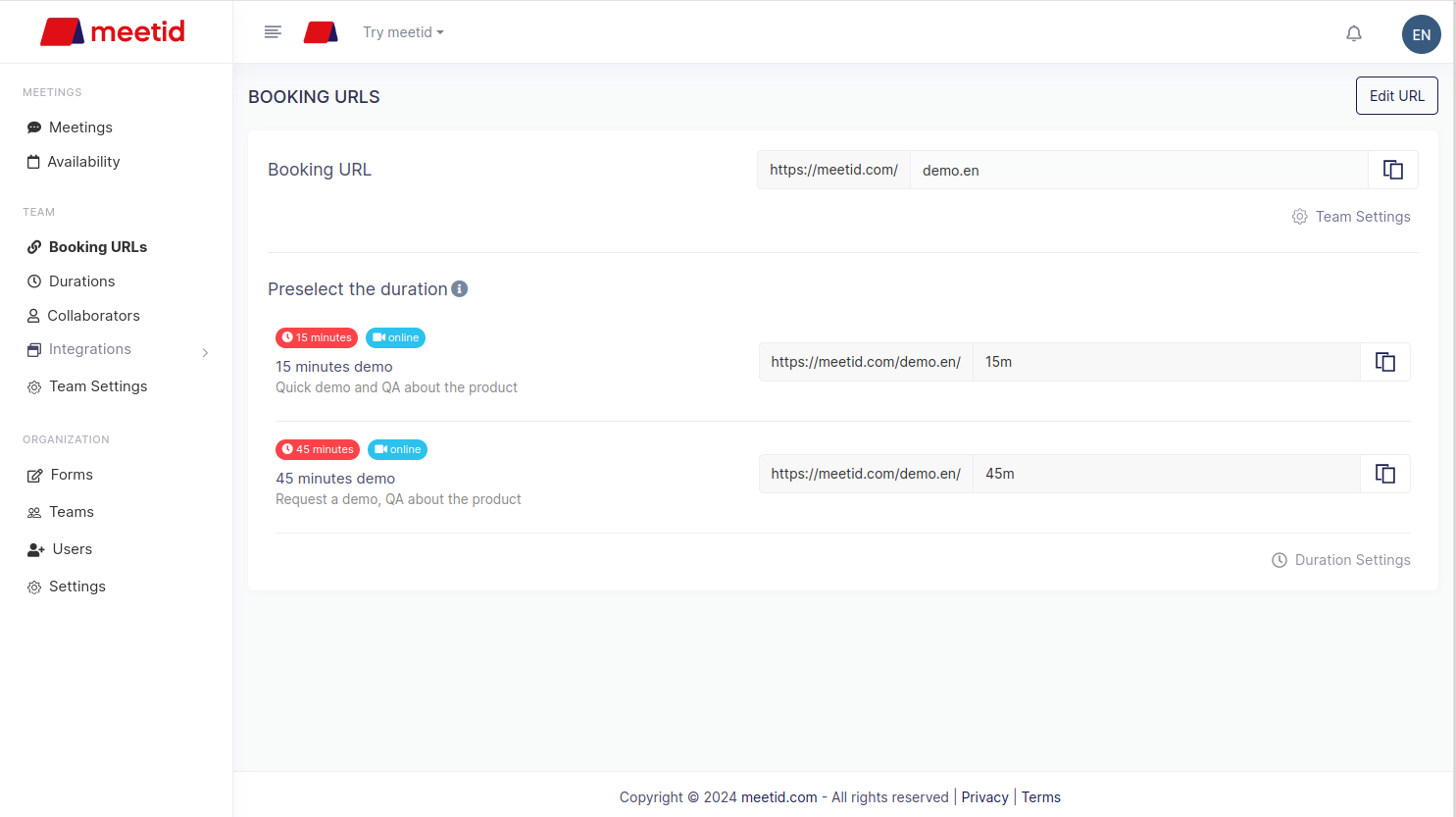The width and height of the screenshot is (1456, 817).
Task: Open Availability in the sidebar
Action: pyautogui.click(x=74, y=162)
